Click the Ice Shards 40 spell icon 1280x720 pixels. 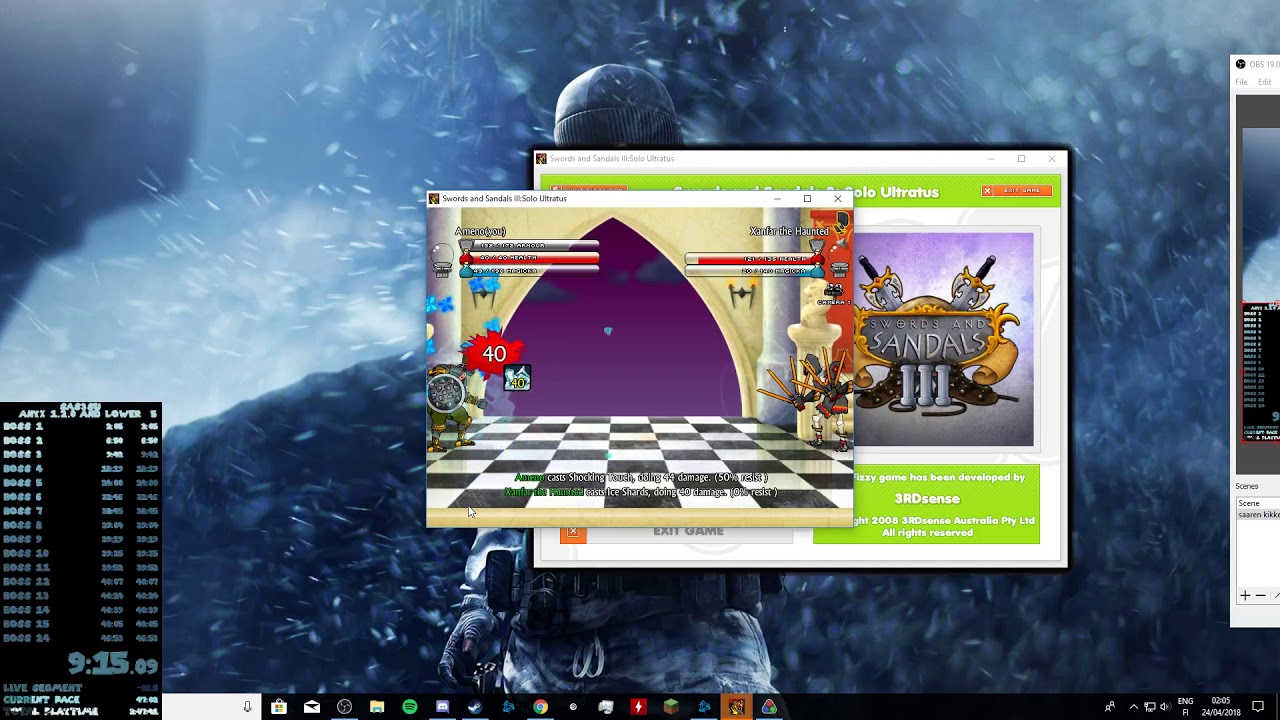coord(517,377)
